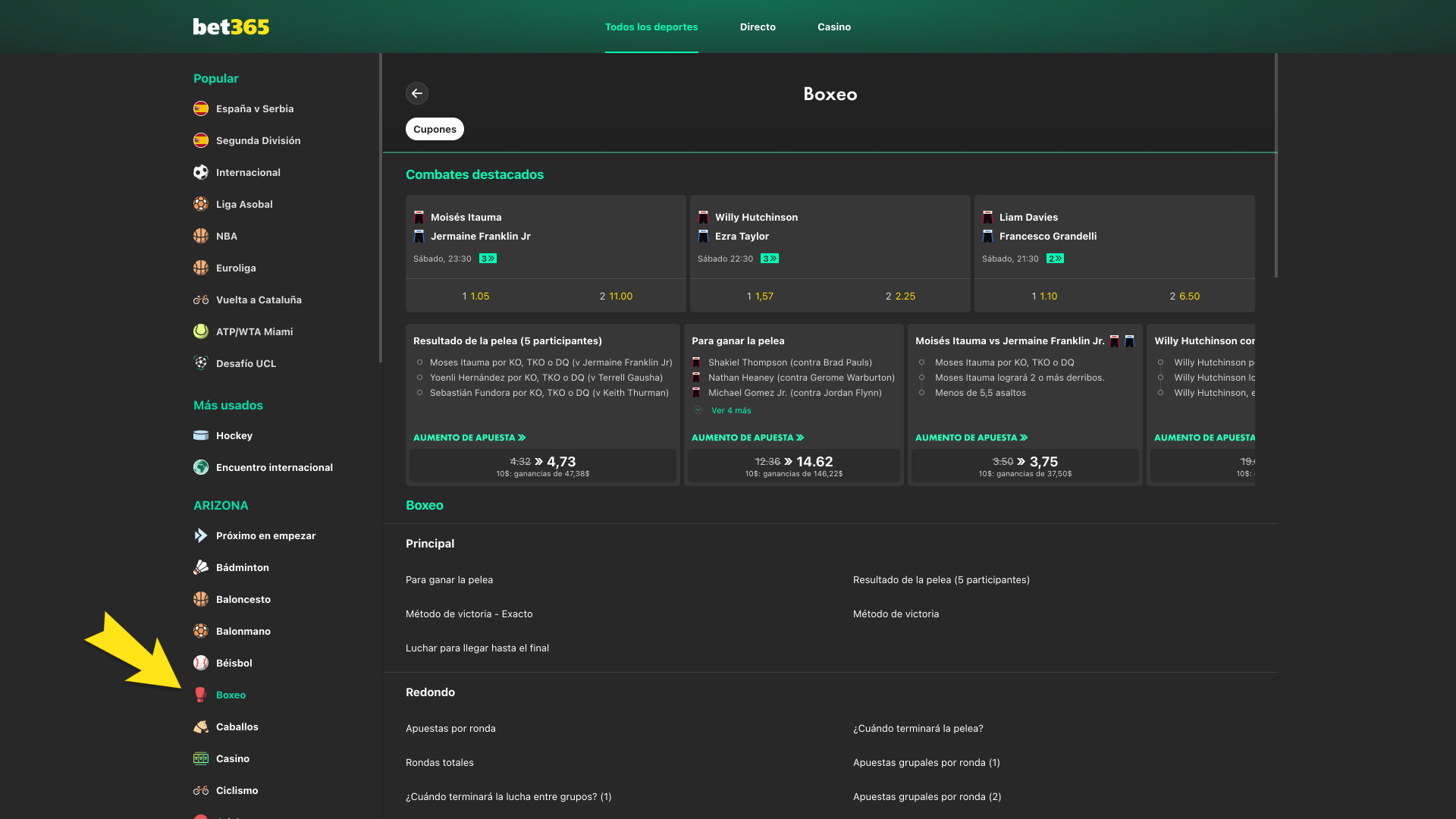This screenshot has width=1456, height=819.
Task: Open Apuestas por ronda market
Action: pyautogui.click(x=450, y=728)
